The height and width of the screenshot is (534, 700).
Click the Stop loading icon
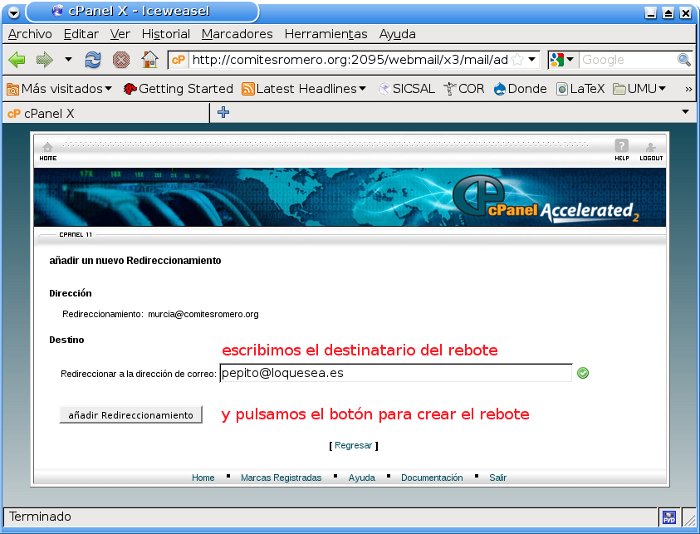pos(121,60)
